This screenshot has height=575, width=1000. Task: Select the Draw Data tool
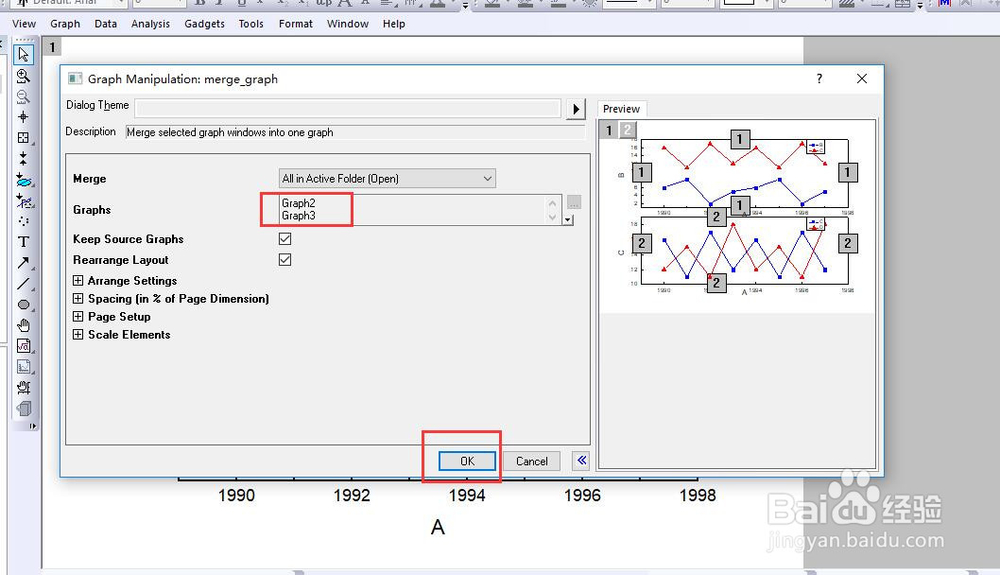tap(24, 221)
